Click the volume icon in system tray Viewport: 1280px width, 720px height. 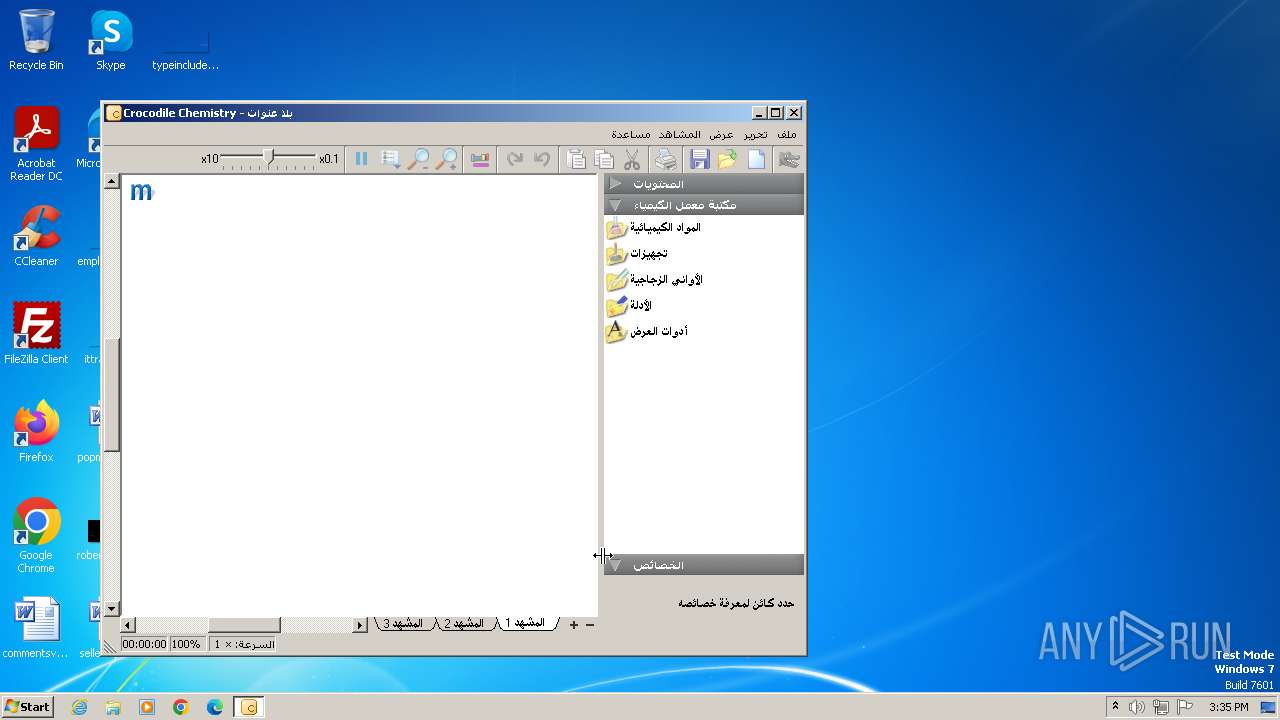tap(1137, 707)
